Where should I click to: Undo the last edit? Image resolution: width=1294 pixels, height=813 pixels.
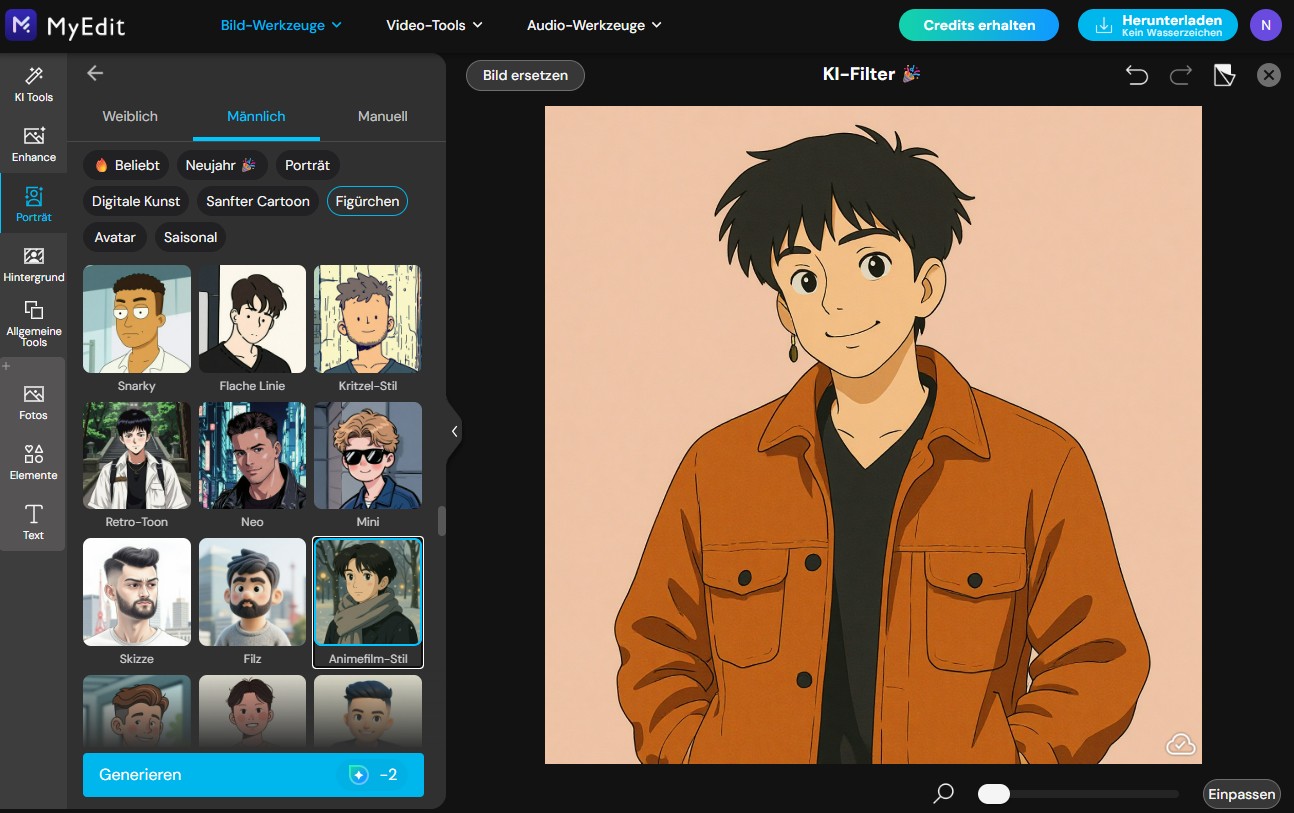pos(1137,74)
